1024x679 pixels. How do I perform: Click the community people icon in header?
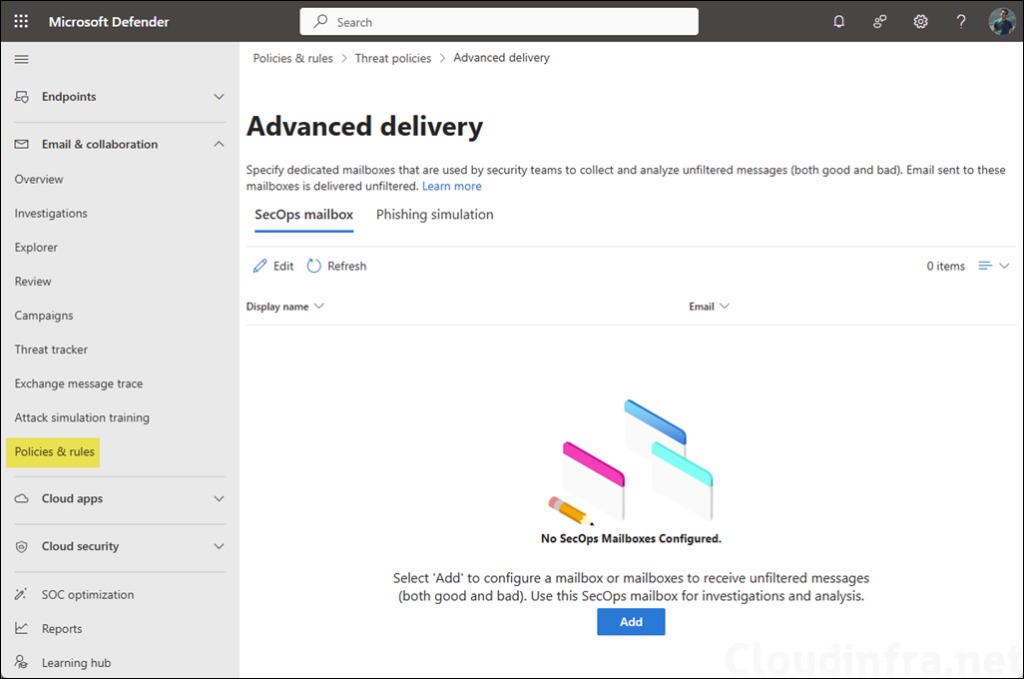pyautogui.click(x=880, y=21)
